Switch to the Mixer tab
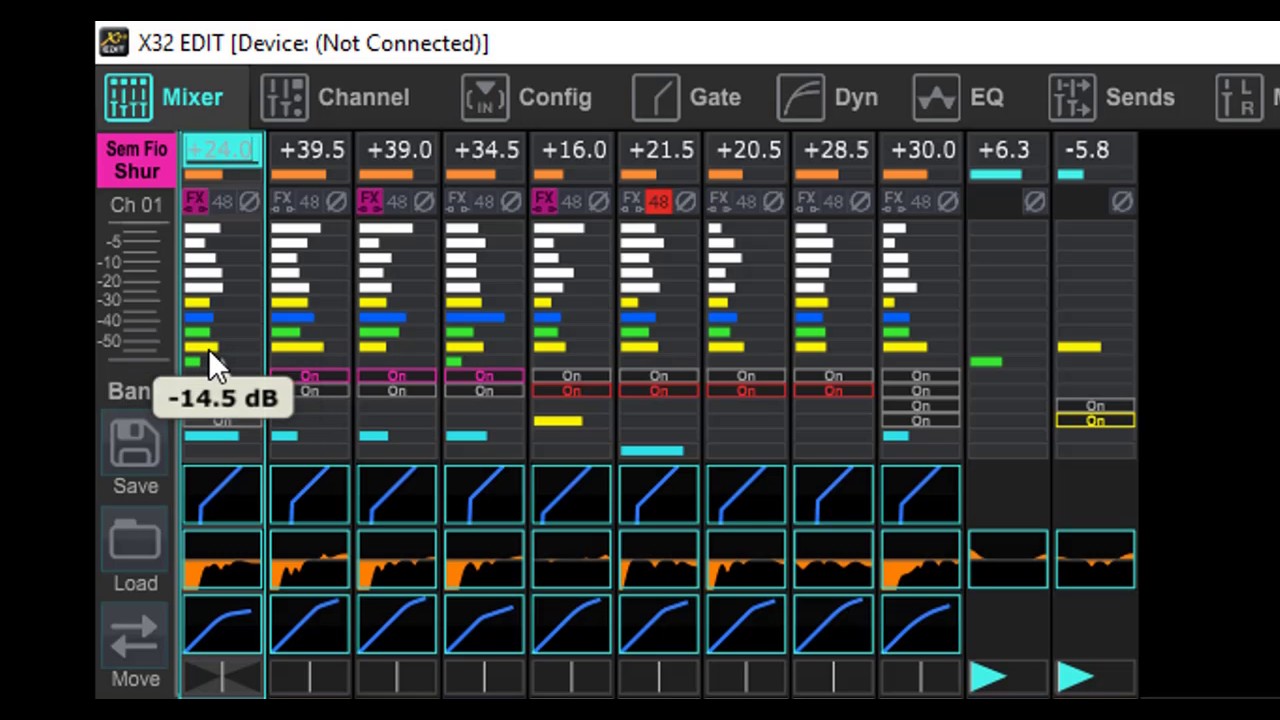 (164, 98)
